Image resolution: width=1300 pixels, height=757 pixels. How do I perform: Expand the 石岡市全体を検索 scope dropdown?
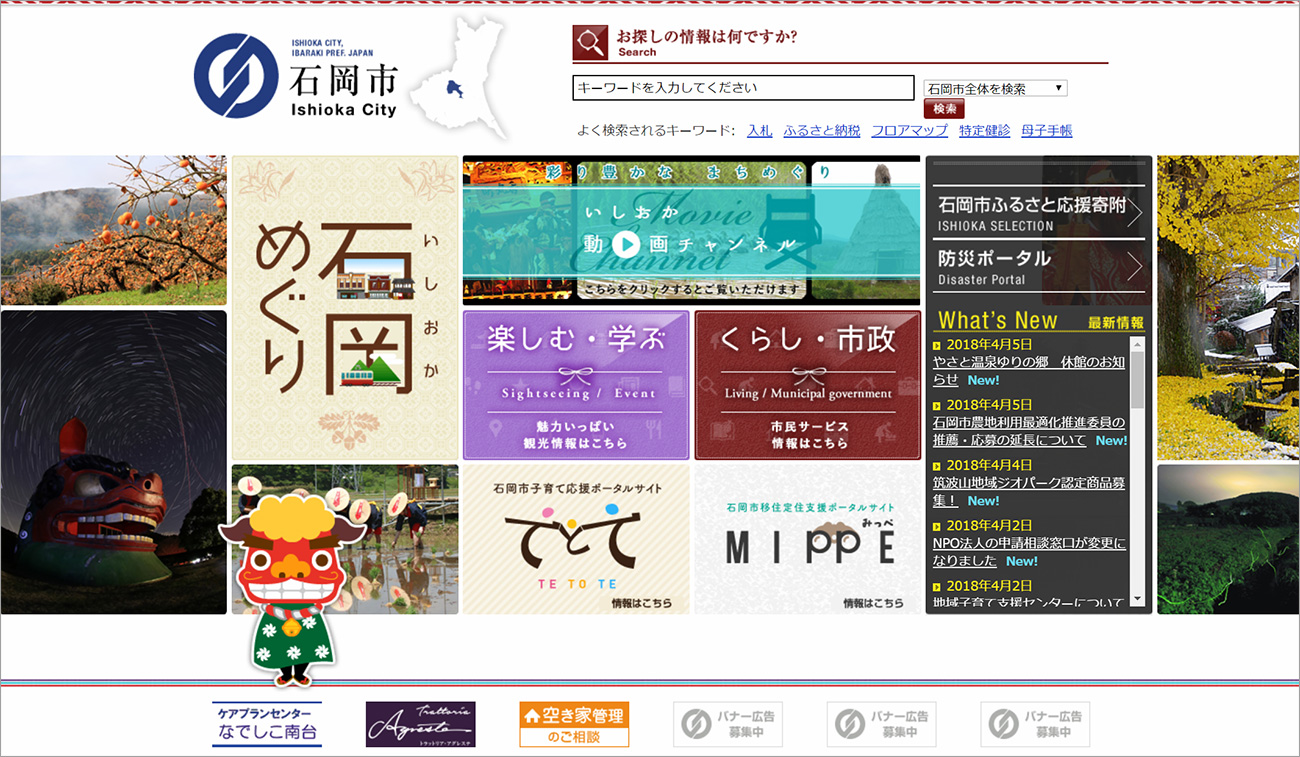tap(996, 88)
